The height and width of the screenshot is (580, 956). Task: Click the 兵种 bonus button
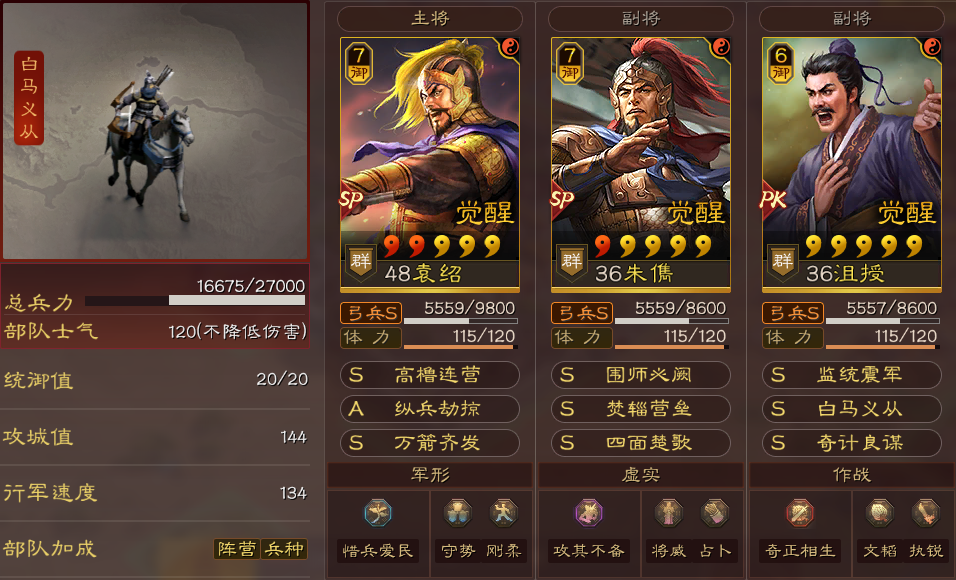(284, 549)
